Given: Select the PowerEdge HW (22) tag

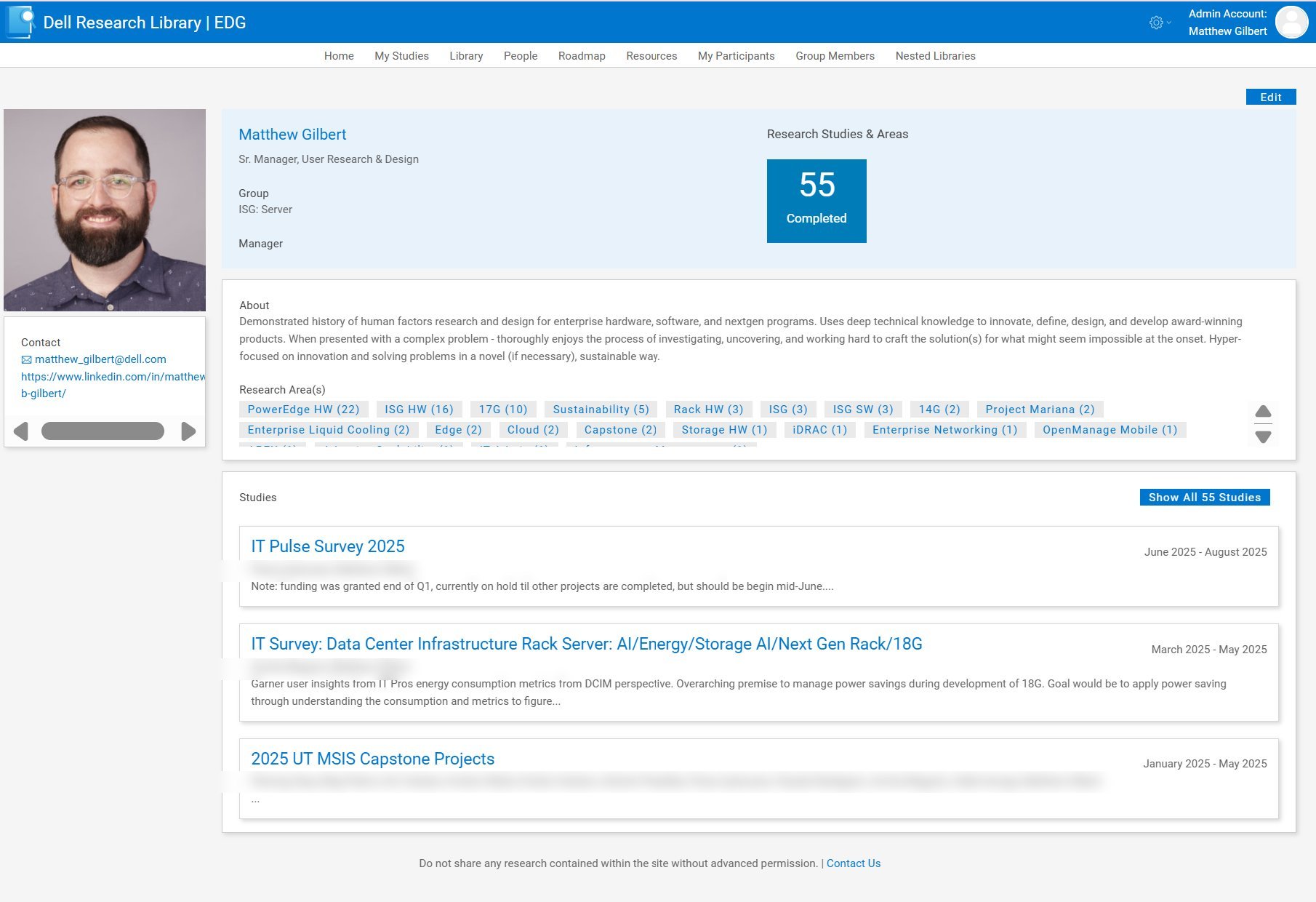Looking at the screenshot, I should pyautogui.click(x=304, y=410).
